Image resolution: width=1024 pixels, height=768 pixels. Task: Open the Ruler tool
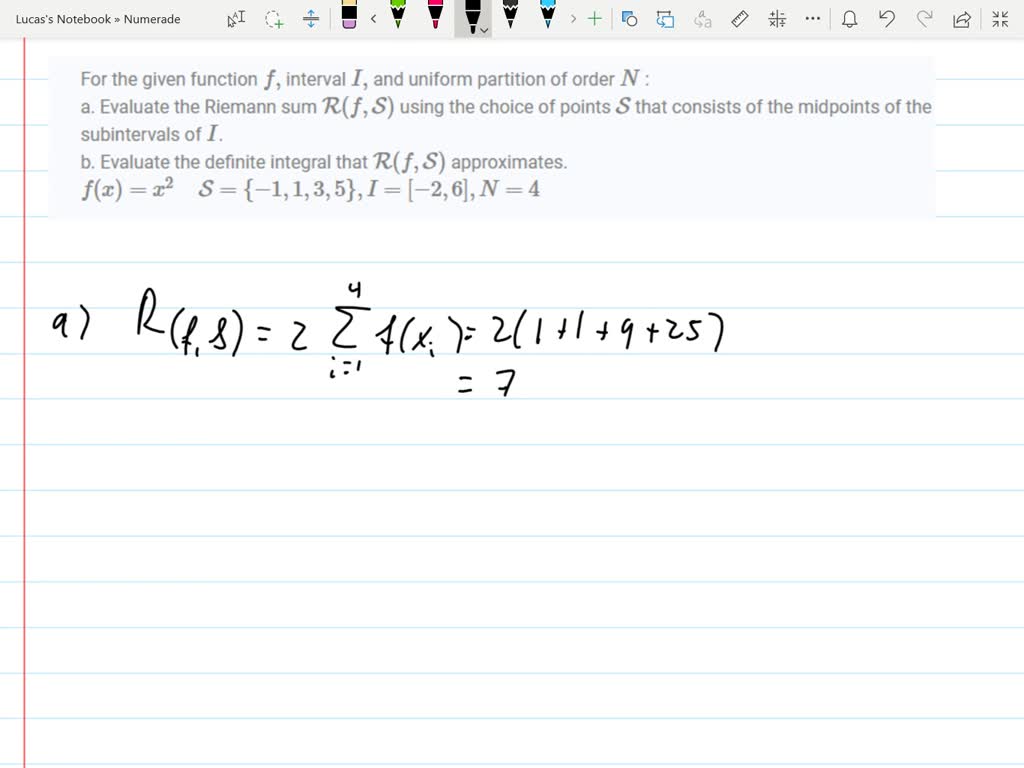(x=738, y=18)
